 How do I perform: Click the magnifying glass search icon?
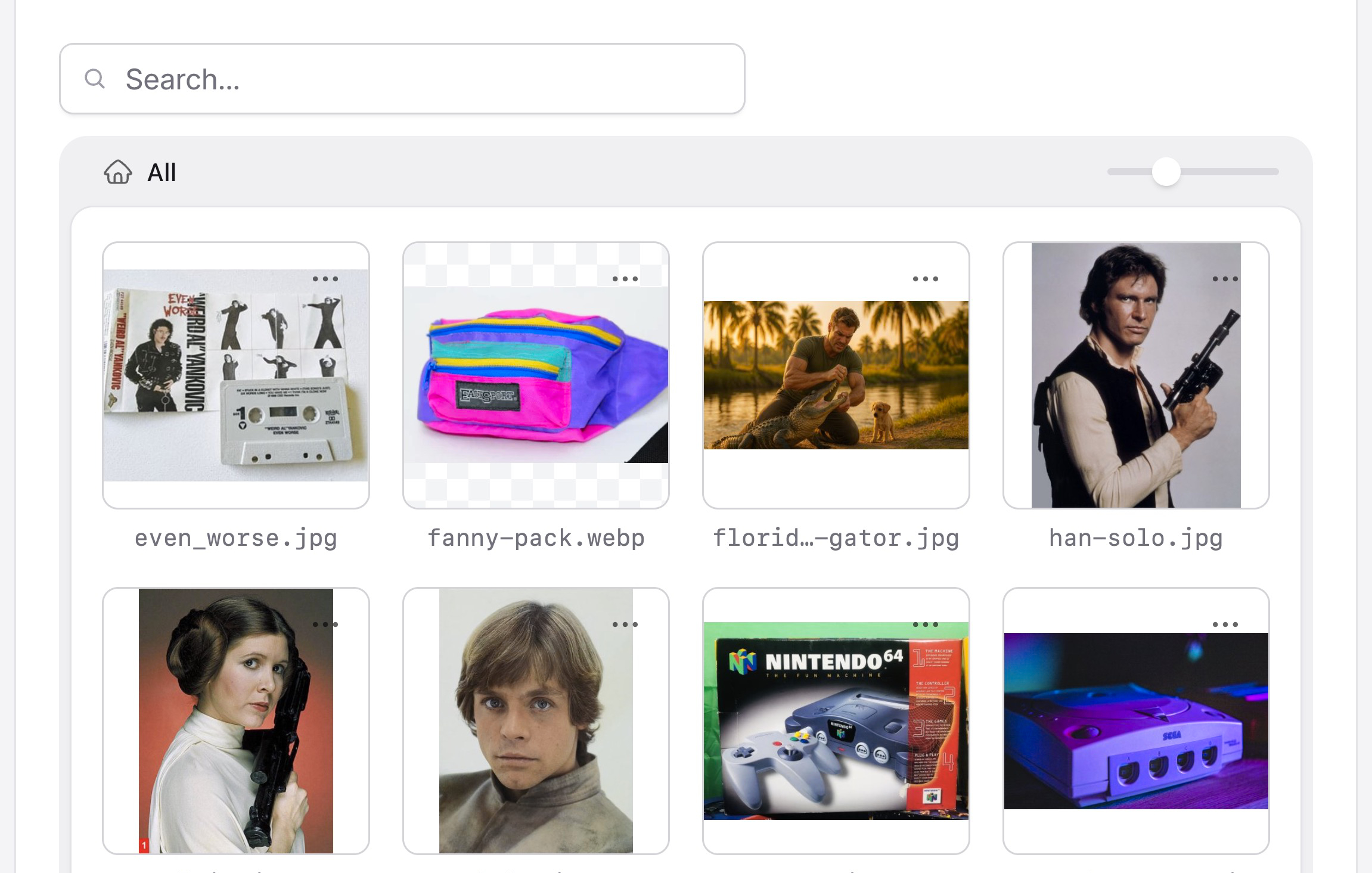(95, 78)
